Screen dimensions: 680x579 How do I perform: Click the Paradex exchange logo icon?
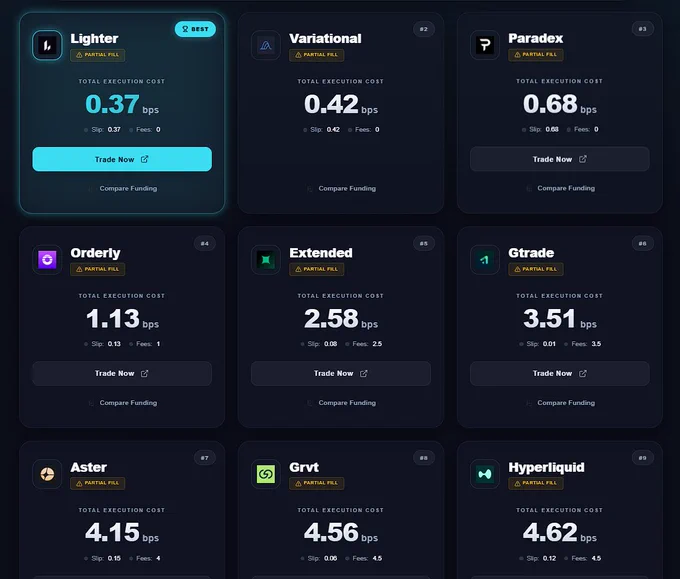485,45
